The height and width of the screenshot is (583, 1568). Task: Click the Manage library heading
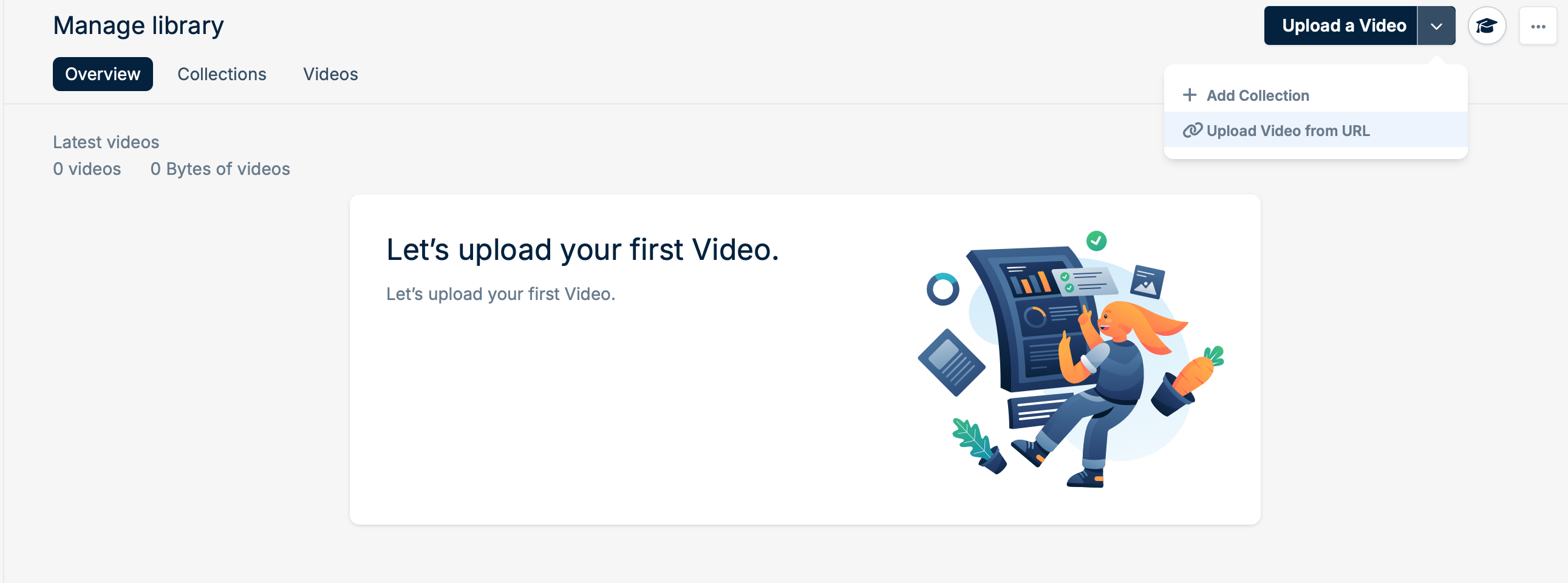click(138, 26)
